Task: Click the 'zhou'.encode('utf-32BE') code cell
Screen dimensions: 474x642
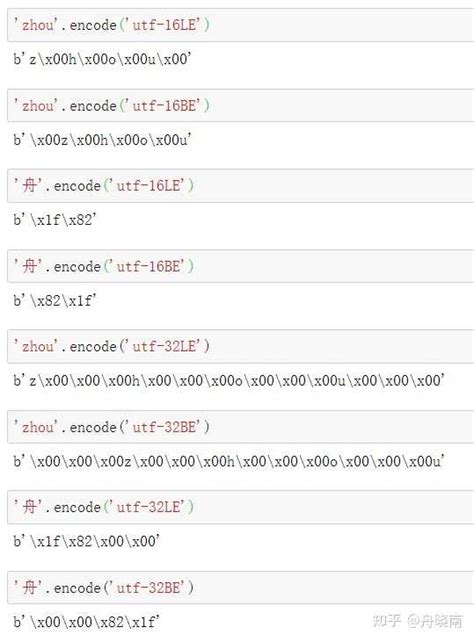Action: [x=241, y=427]
